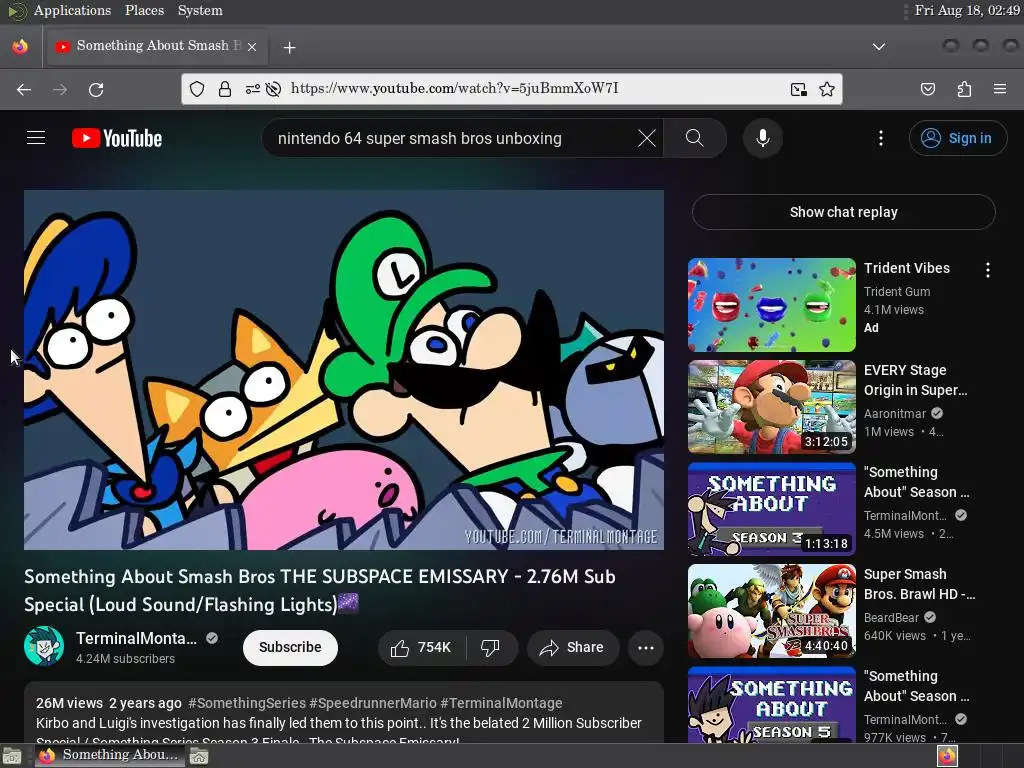Close the Something About Smash tab
Screen dimensions: 1024x768
point(251,46)
